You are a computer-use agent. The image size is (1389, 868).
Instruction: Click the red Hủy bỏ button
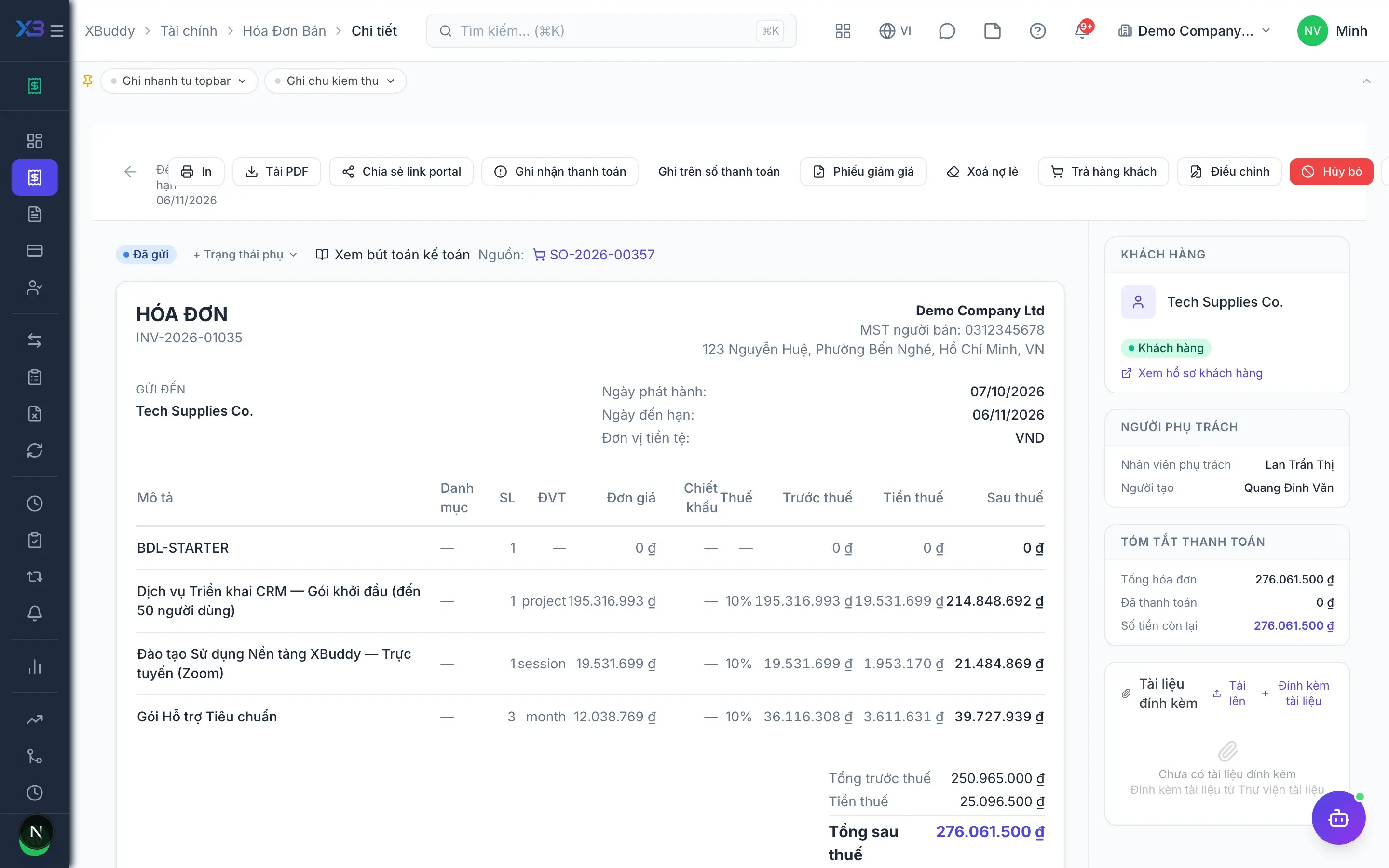[x=1331, y=171]
